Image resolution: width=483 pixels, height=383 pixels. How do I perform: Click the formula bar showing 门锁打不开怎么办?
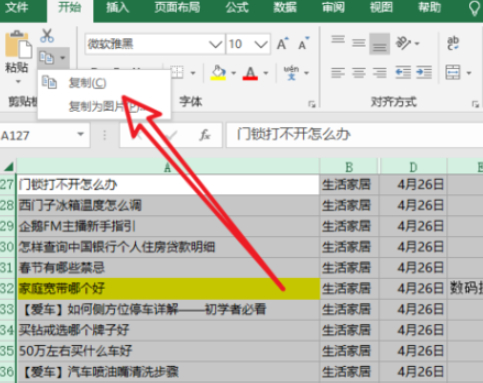(x=355, y=135)
